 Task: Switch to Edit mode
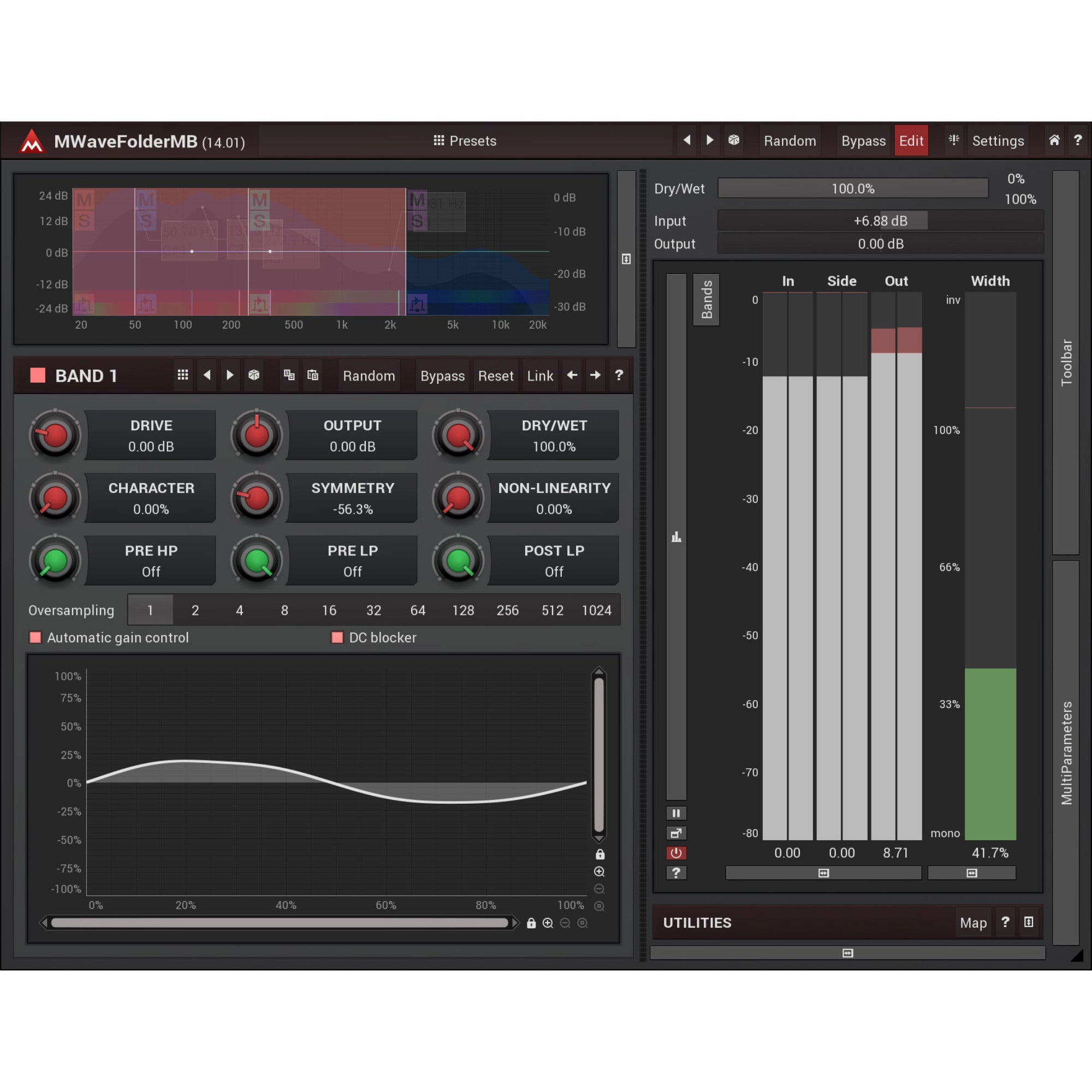tap(911, 141)
